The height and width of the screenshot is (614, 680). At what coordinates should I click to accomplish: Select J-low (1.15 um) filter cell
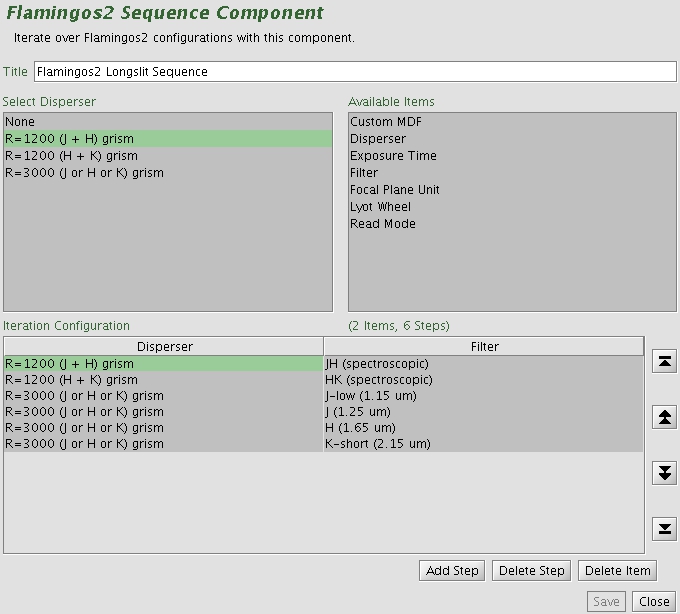coord(484,395)
